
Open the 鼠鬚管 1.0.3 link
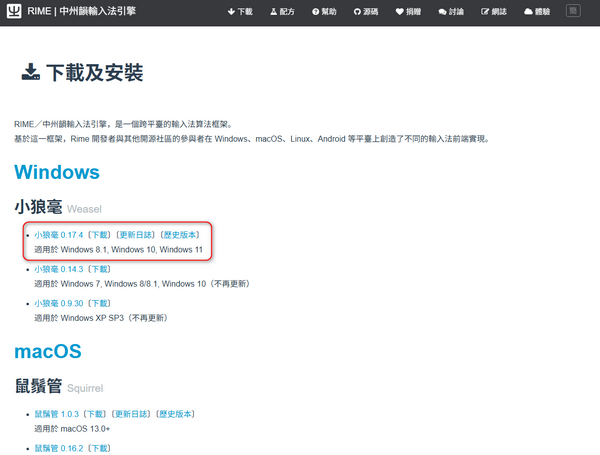(57, 414)
